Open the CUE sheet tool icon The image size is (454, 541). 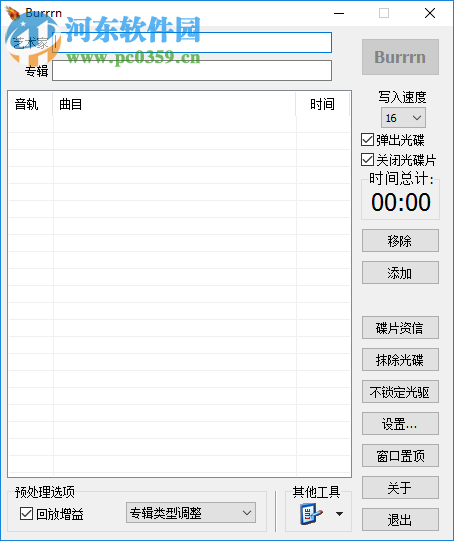tap(311, 514)
